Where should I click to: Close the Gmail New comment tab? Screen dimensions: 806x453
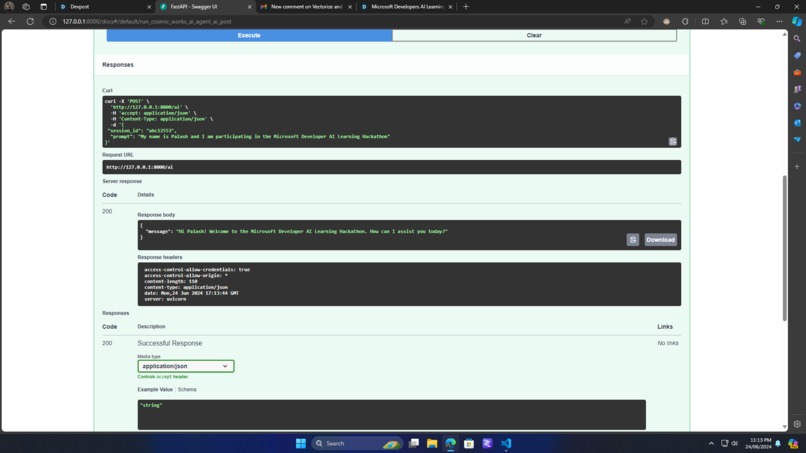pyautogui.click(x=350, y=7)
